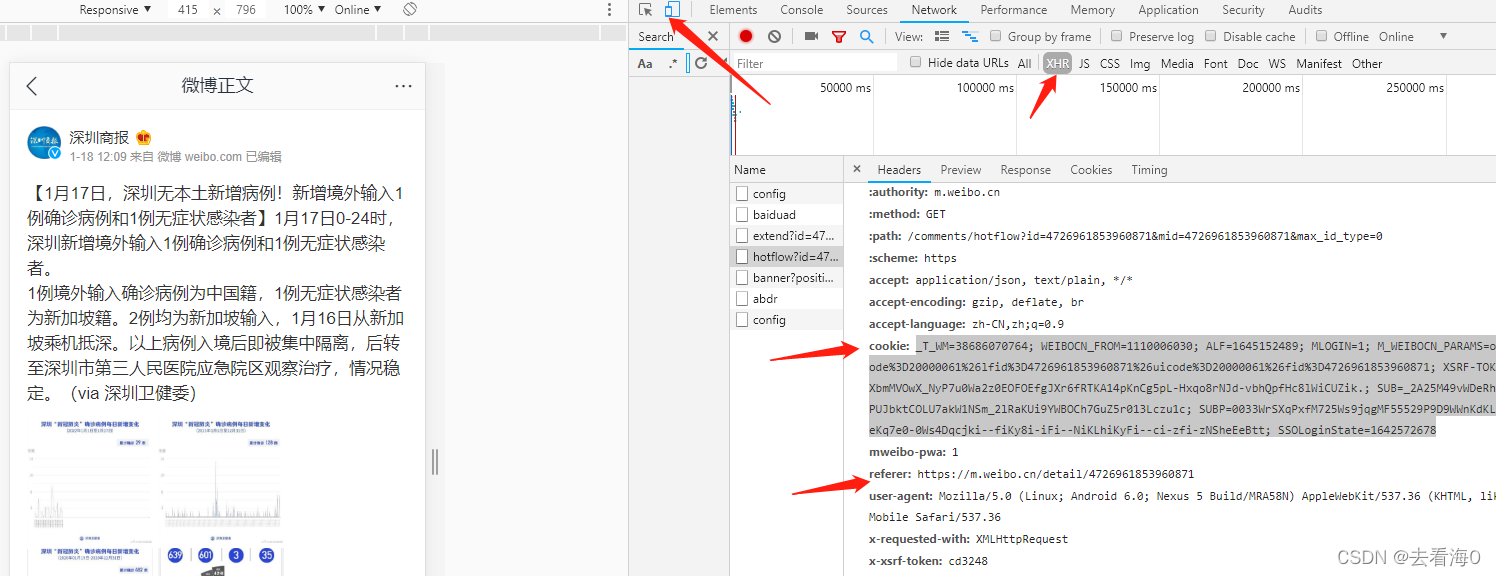Click the viewport height field 796
Viewport: 1496px width, 576px height.
tap(246, 10)
